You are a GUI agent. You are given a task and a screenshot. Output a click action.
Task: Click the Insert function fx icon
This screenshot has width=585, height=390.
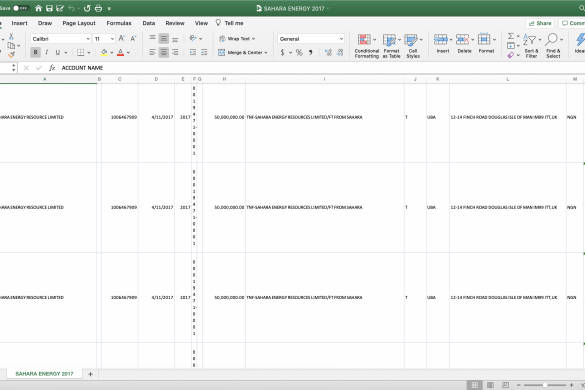[52, 68]
